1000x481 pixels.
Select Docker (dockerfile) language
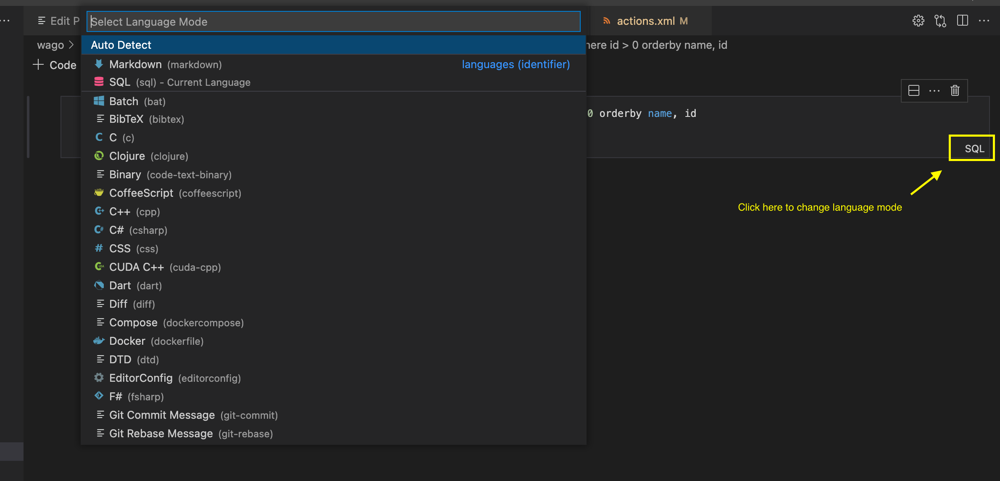[334, 341]
